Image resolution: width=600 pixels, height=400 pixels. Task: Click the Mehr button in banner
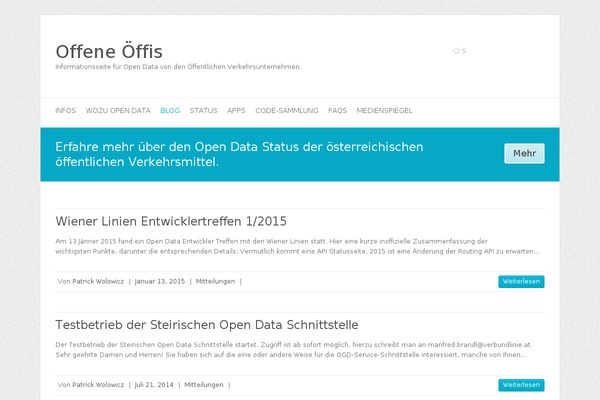[524, 153]
